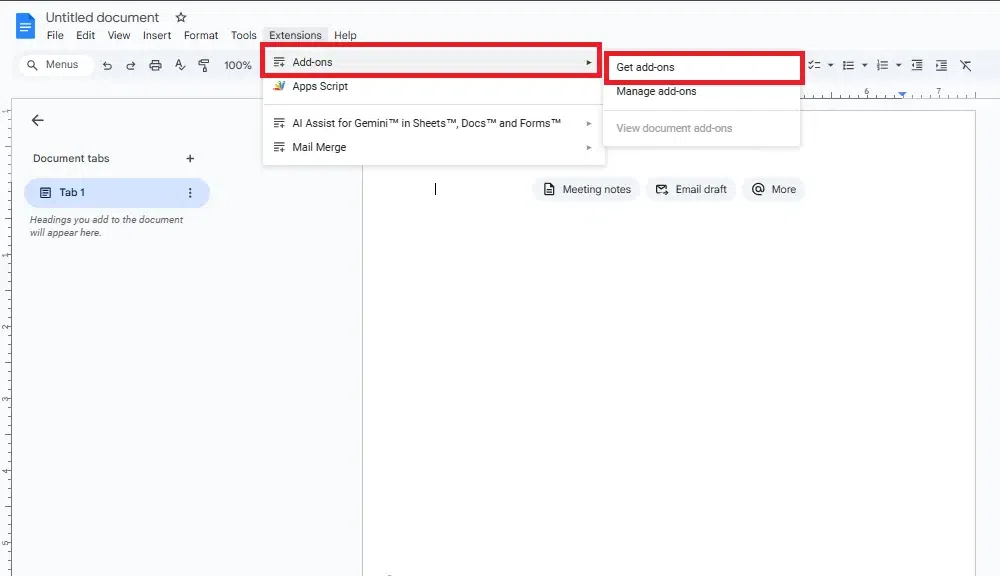Viewport: 1000px width, 576px height.
Task: Click the right-indent marker on the ruler
Action: (902, 94)
